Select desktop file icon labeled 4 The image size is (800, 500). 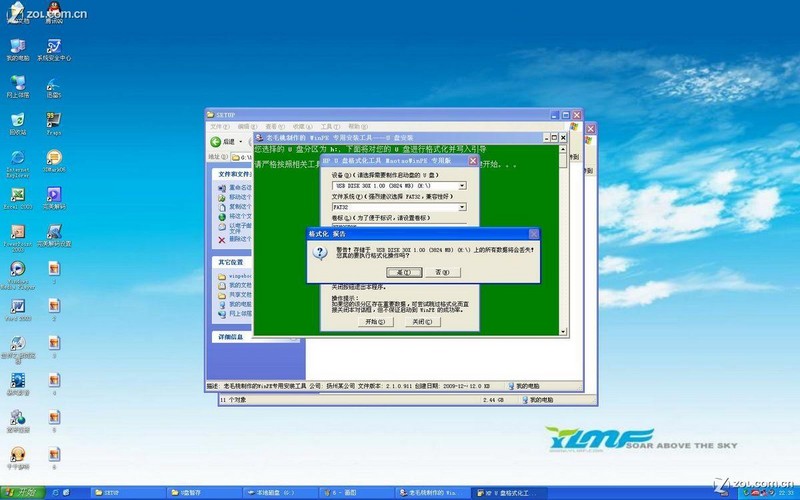tap(54, 384)
